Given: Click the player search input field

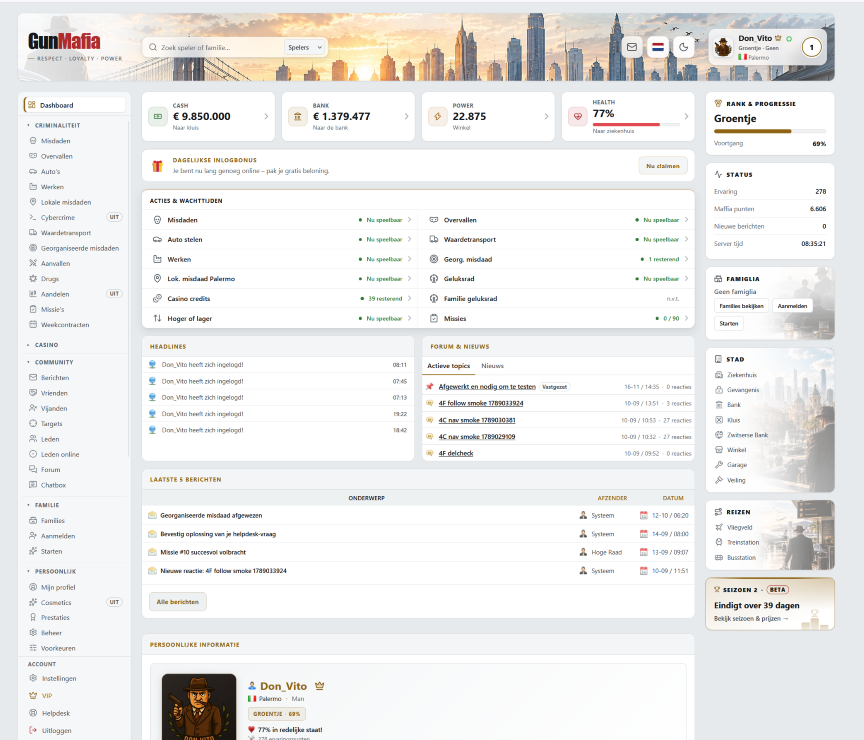Looking at the screenshot, I should 215,47.
